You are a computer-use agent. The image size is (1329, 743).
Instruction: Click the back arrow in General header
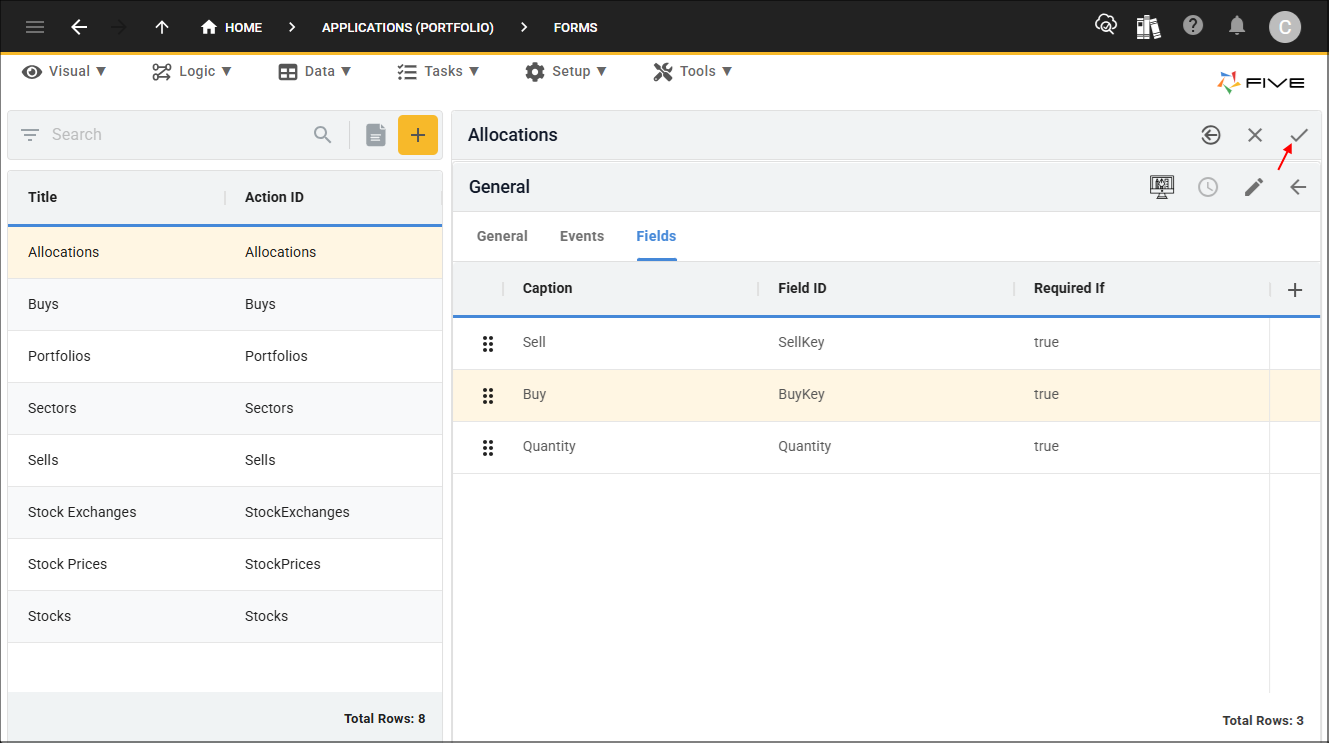pos(1298,187)
